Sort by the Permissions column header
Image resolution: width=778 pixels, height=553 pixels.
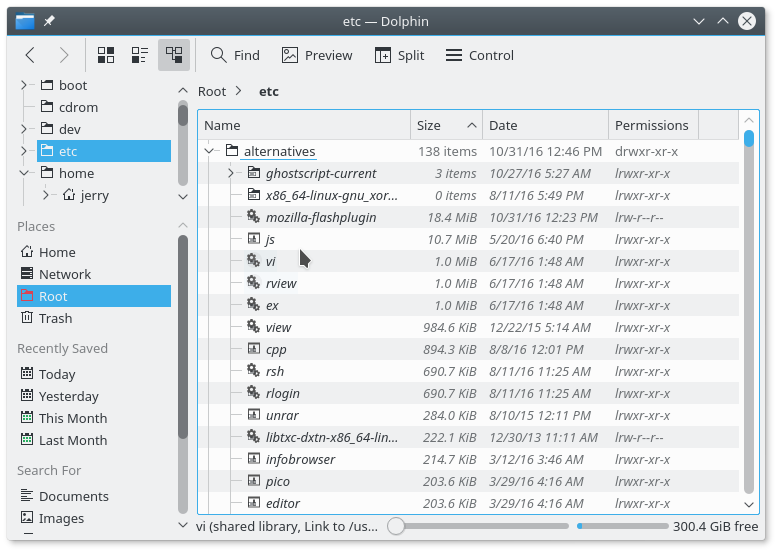tap(651, 125)
